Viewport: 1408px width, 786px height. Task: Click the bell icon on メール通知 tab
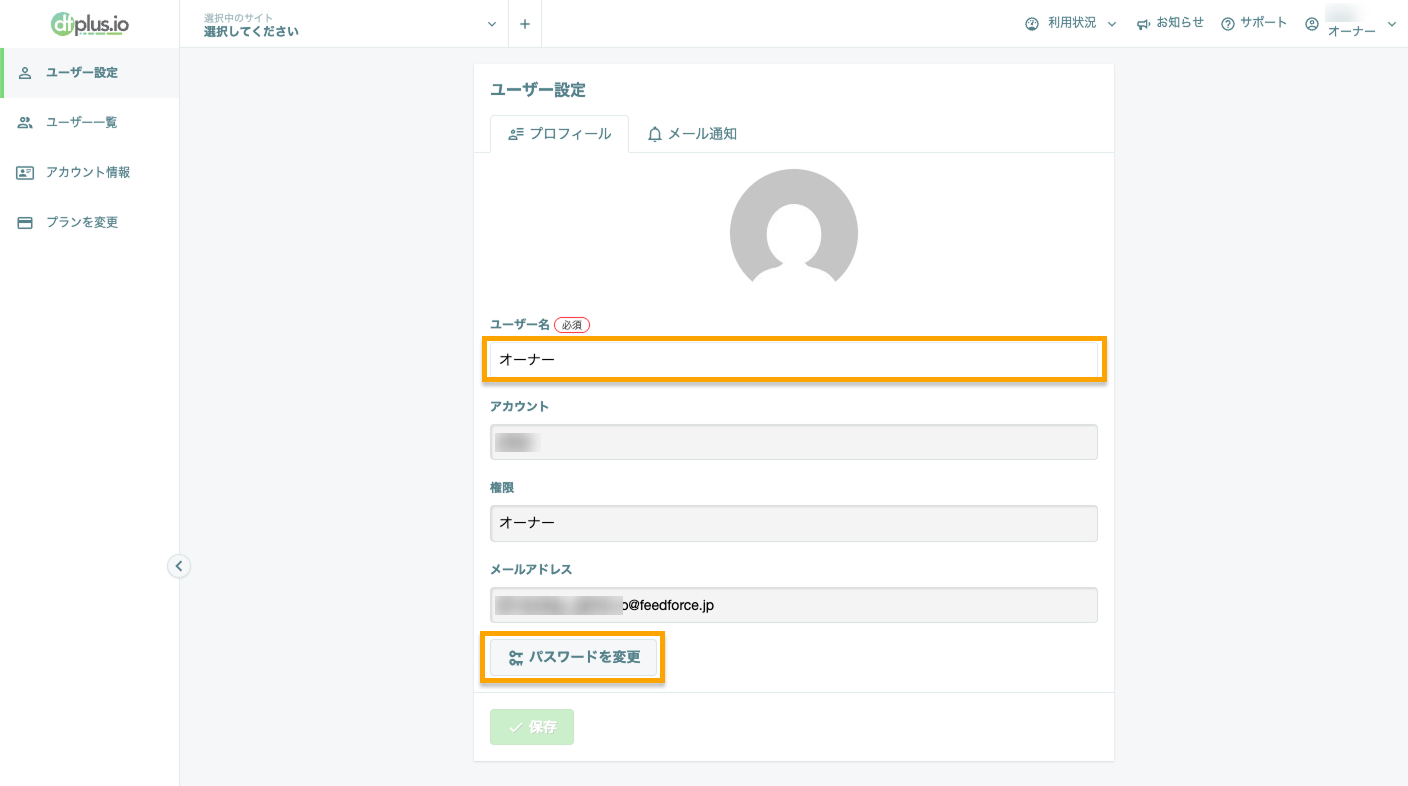[655, 134]
